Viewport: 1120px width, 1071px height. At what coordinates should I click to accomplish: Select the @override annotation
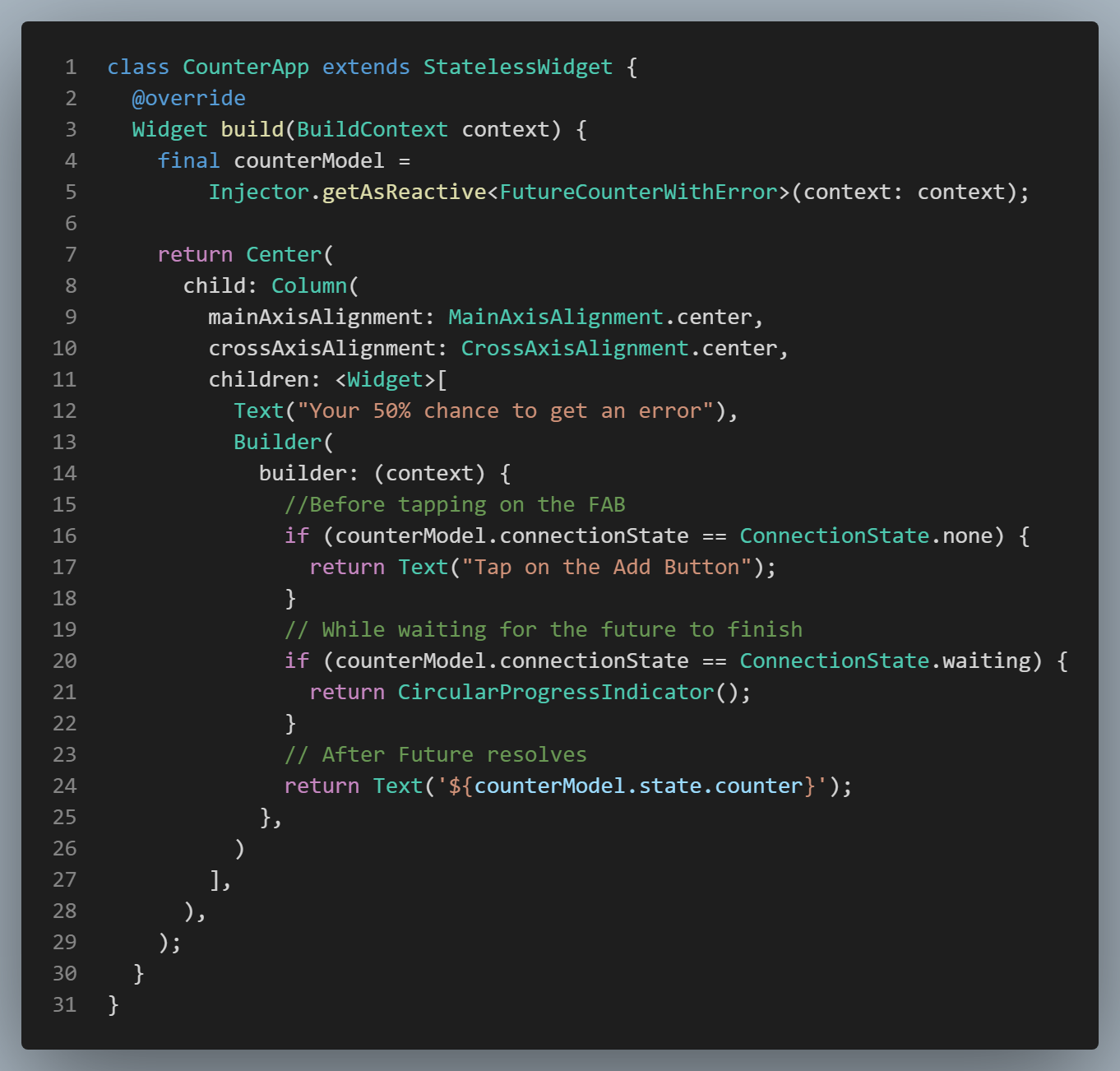[190, 98]
